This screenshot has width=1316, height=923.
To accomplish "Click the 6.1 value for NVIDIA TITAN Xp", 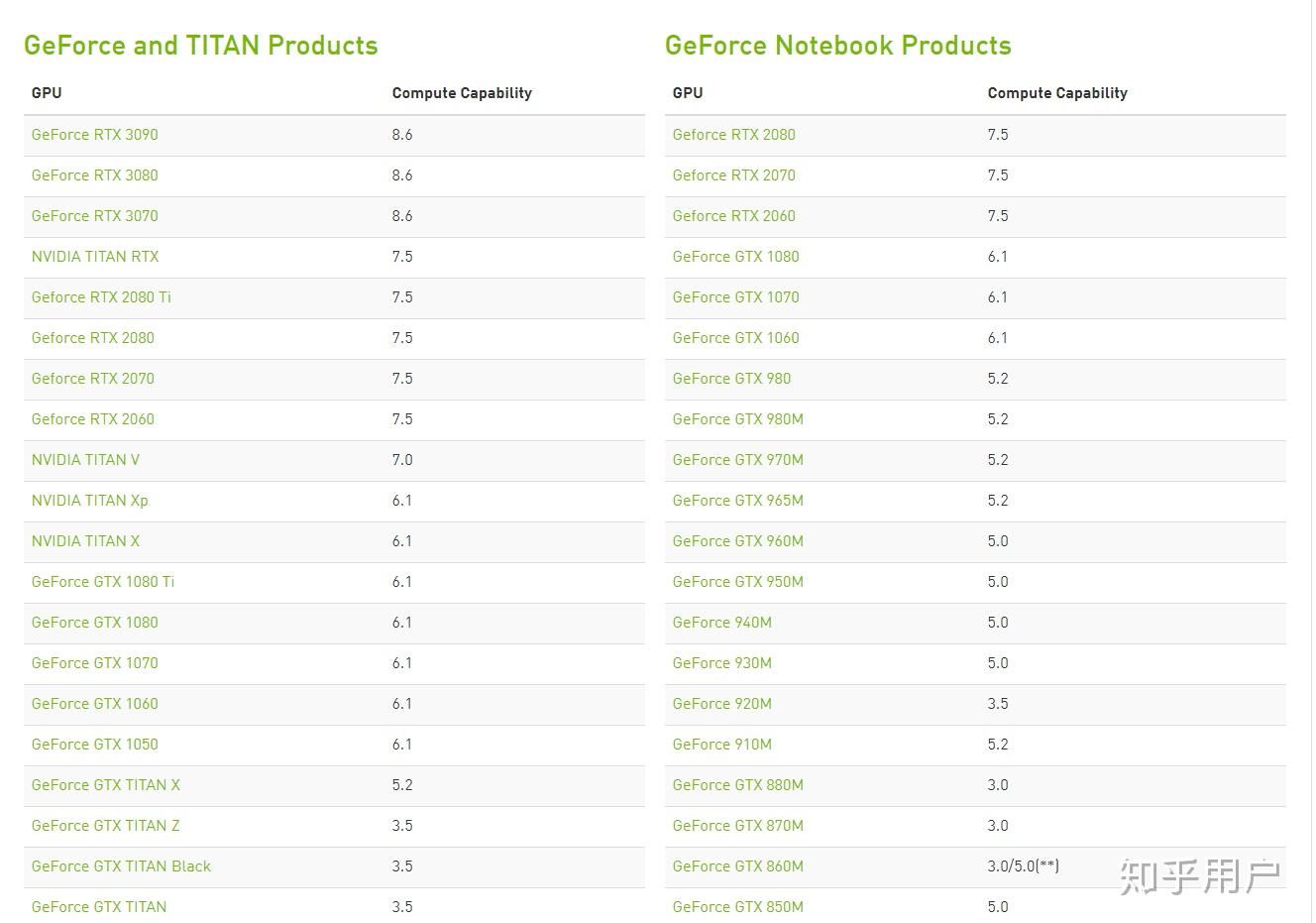I will click(402, 501).
